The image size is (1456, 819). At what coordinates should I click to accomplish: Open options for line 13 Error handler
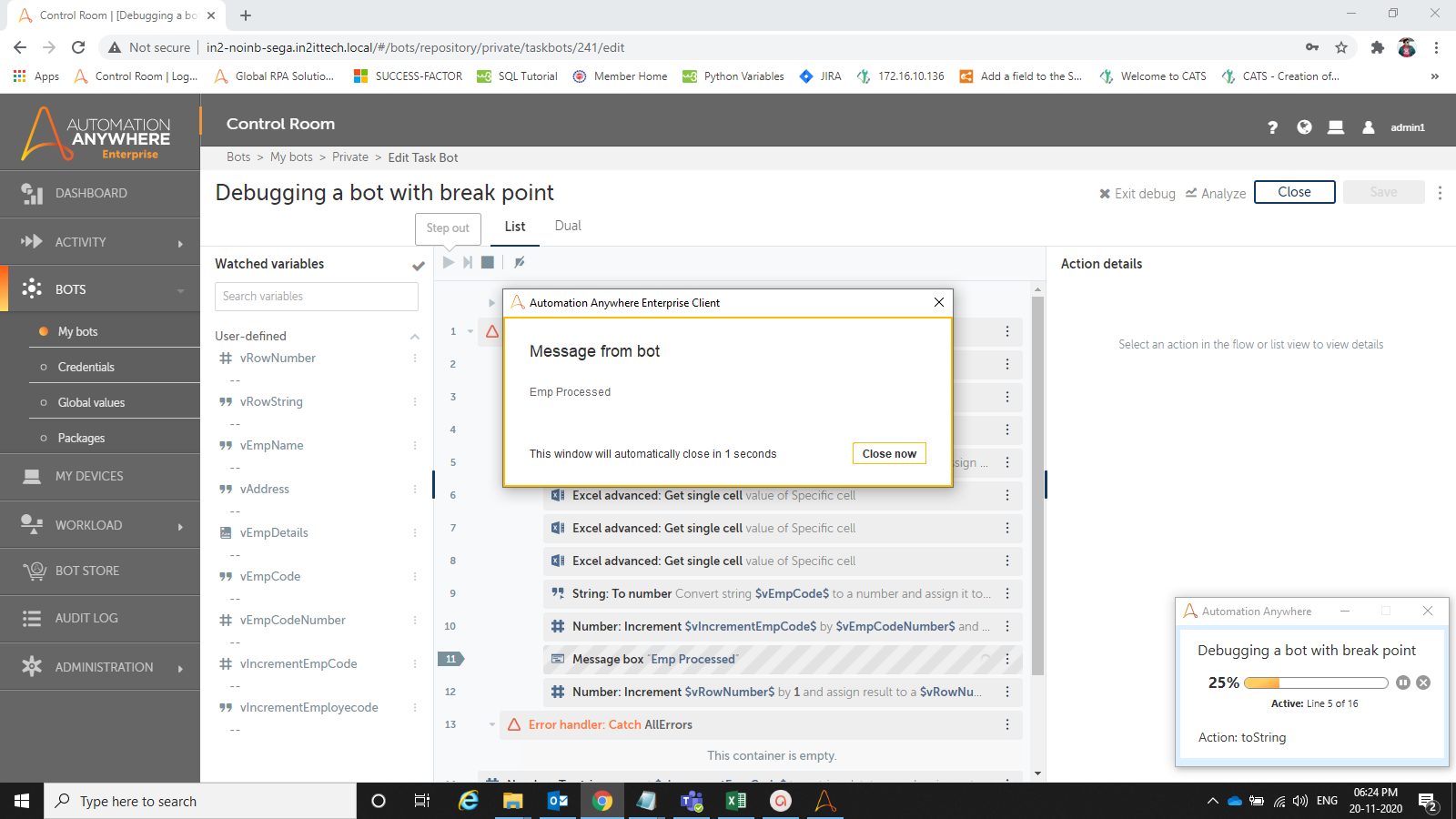tap(1007, 724)
